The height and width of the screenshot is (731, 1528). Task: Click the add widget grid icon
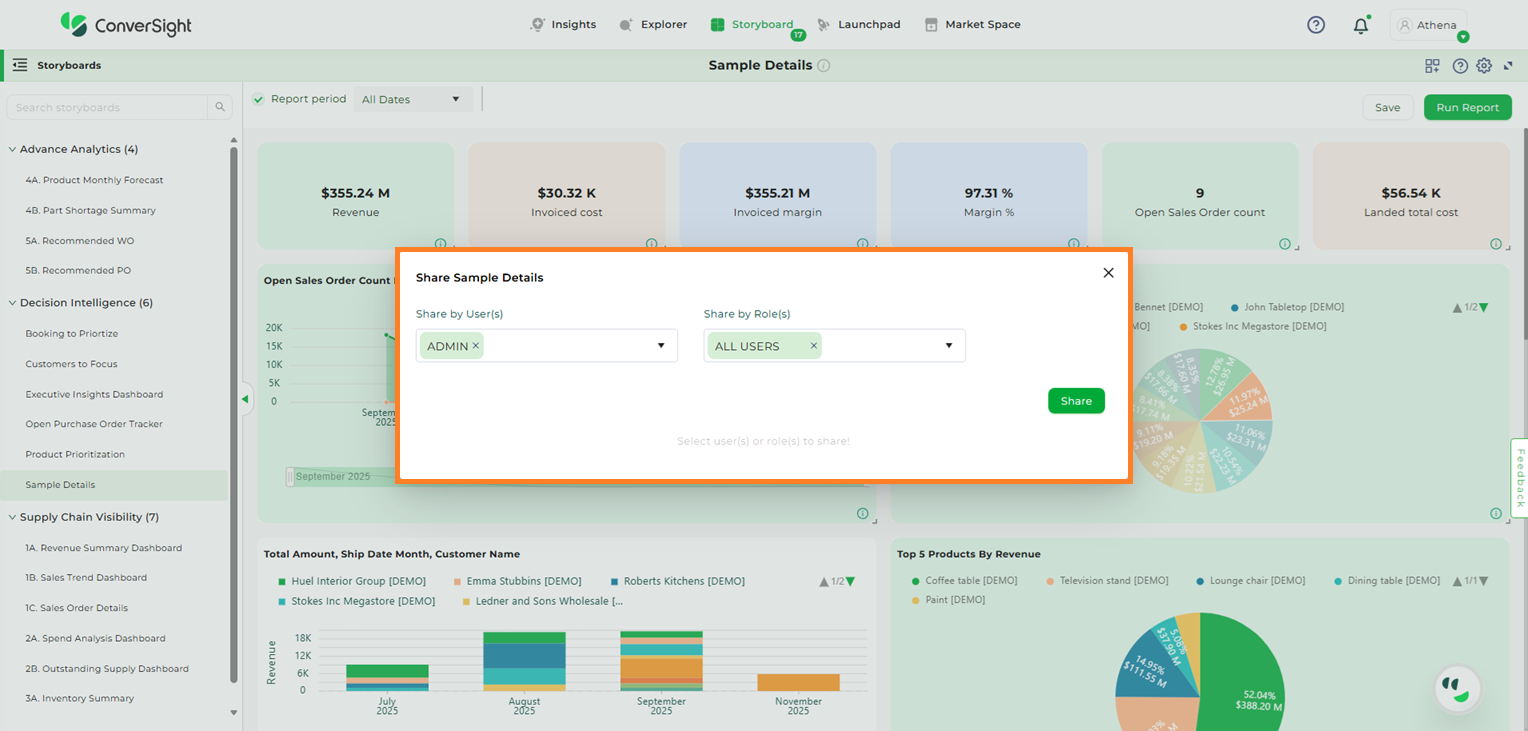point(1432,66)
